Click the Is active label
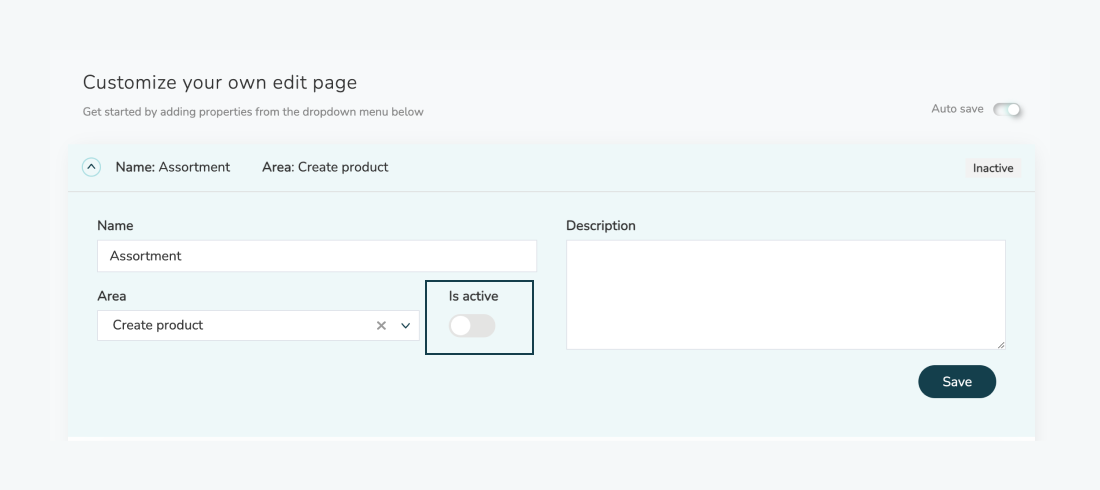This screenshot has width=1100, height=490. click(x=474, y=296)
